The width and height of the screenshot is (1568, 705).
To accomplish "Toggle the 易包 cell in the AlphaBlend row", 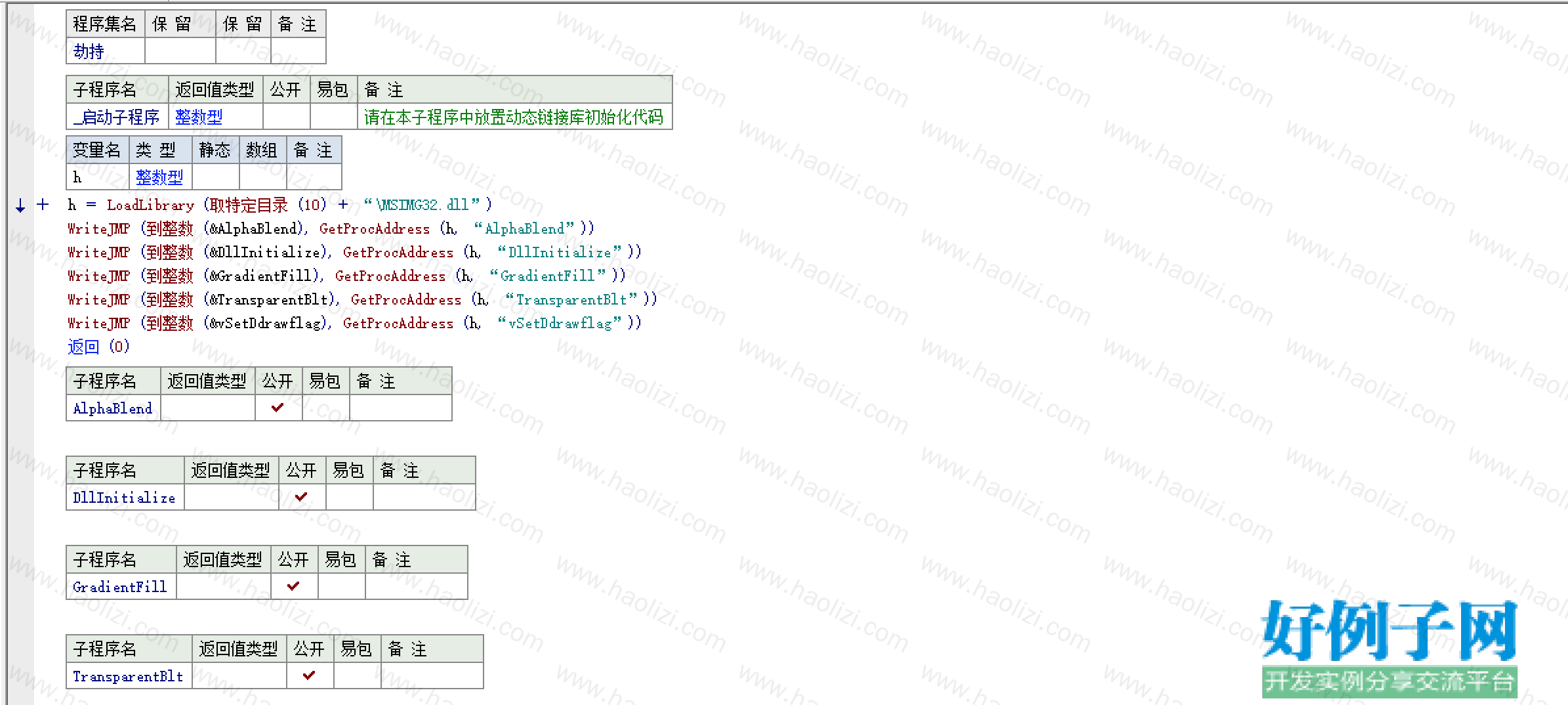I will click(x=325, y=408).
